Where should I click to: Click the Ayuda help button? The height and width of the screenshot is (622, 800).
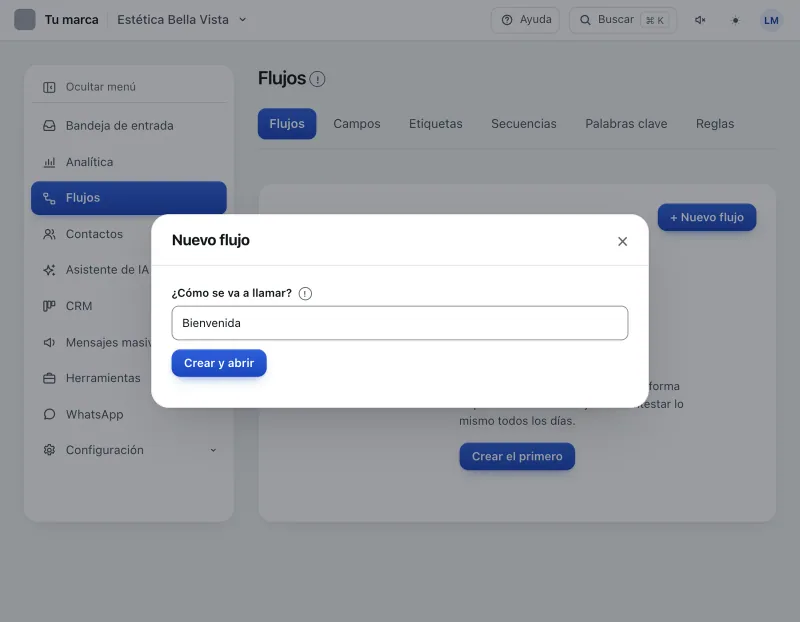coord(525,20)
